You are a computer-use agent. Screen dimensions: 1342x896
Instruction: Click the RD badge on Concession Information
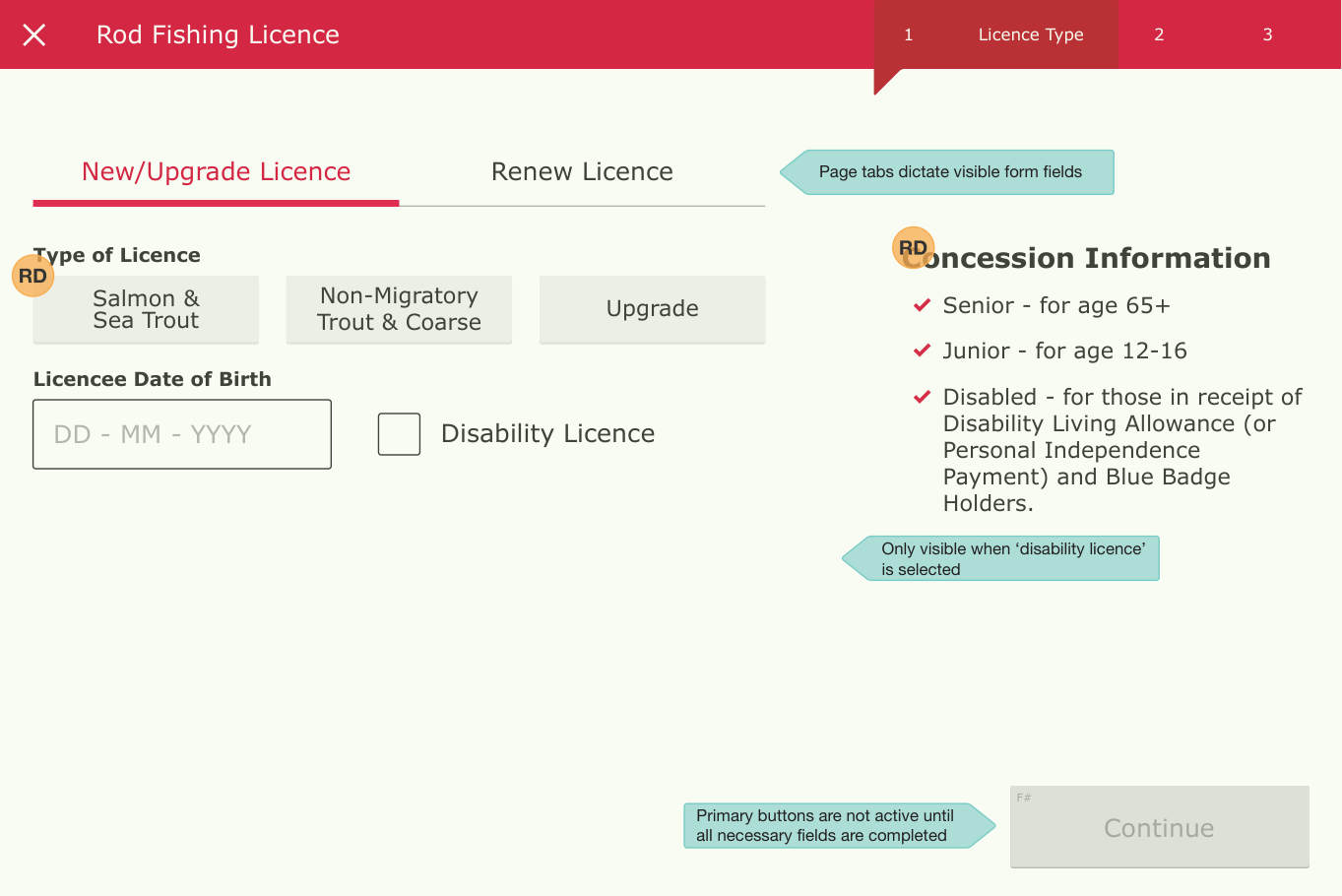click(913, 248)
